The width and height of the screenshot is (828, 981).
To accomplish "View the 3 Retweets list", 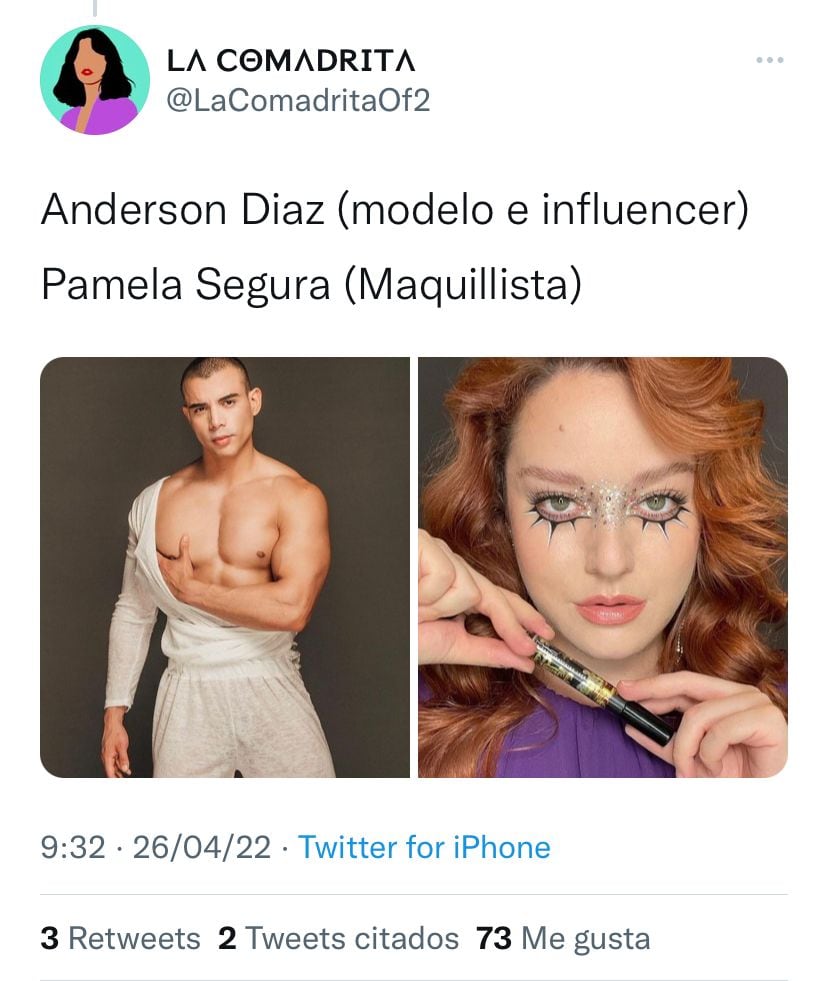I will [x=120, y=938].
